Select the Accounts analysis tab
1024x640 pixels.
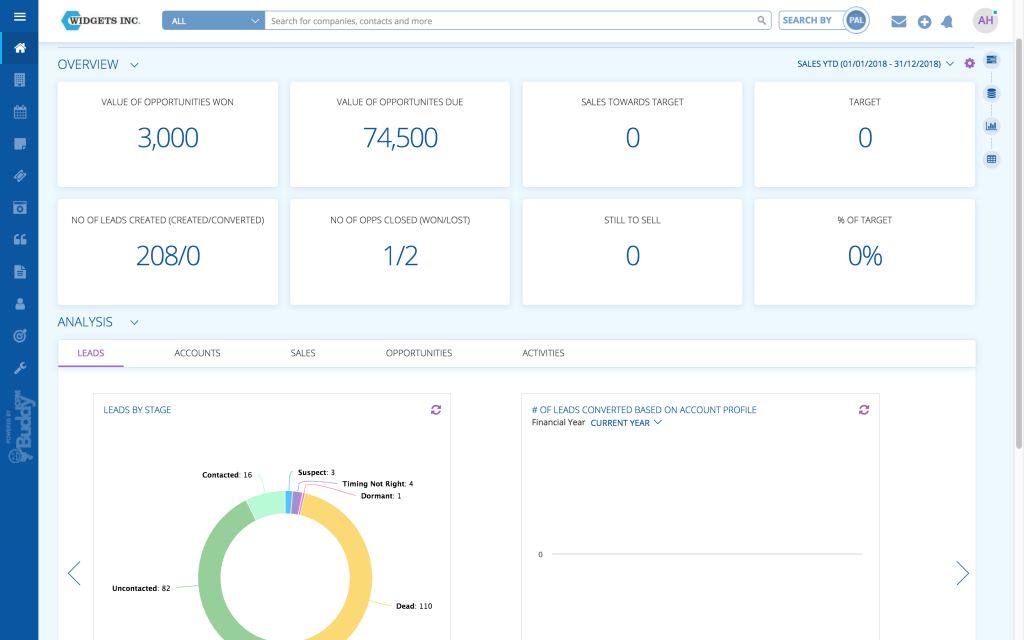click(x=197, y=353)
